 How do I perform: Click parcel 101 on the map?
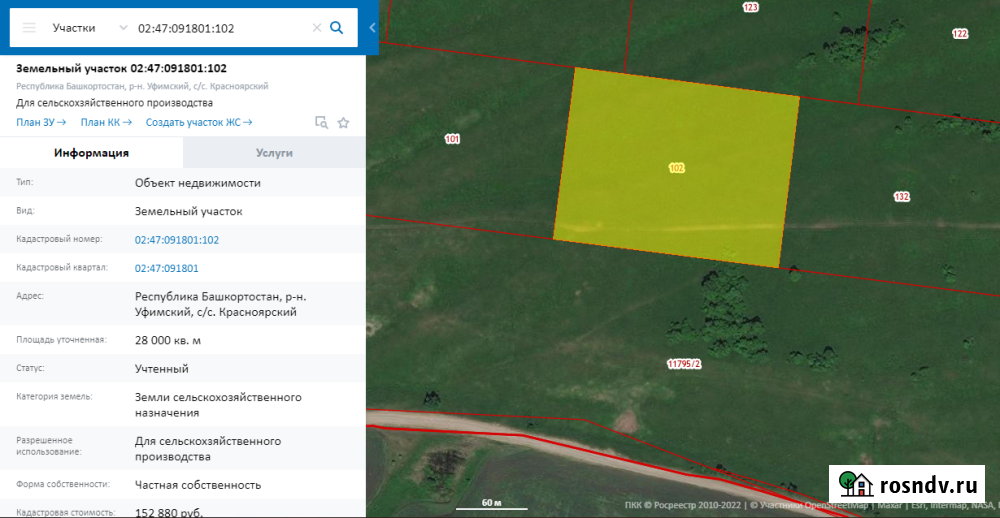452,139
